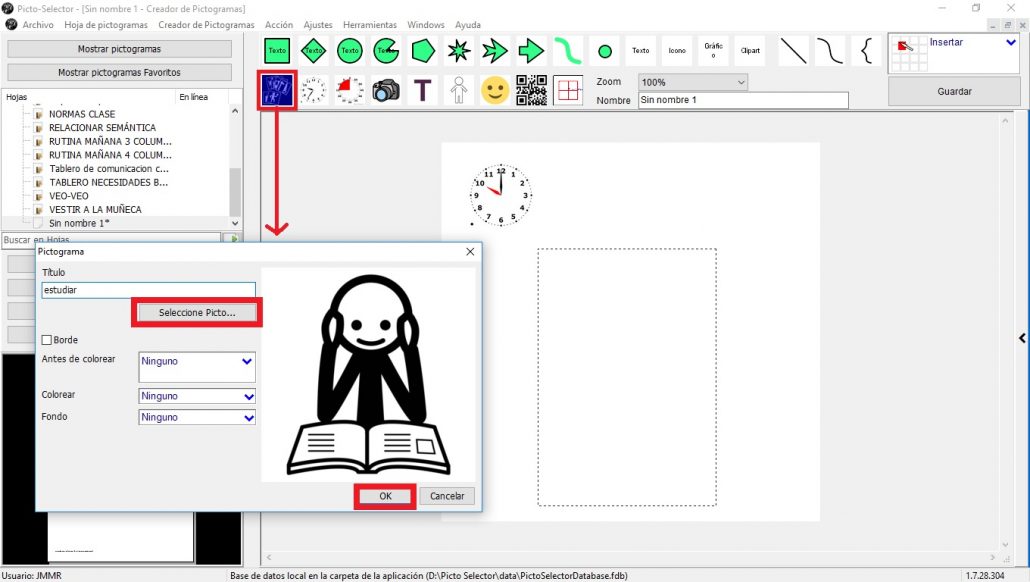Pick the freehand curve drawing tool
Image resolution: width=1030 pixels, height=582 pixels.
[x=567, y=48]
